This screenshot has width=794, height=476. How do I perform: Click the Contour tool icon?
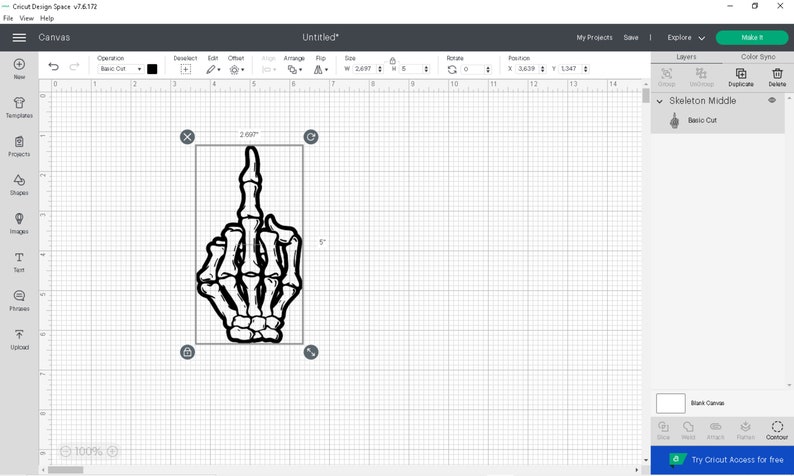click(x=777, y=429)
